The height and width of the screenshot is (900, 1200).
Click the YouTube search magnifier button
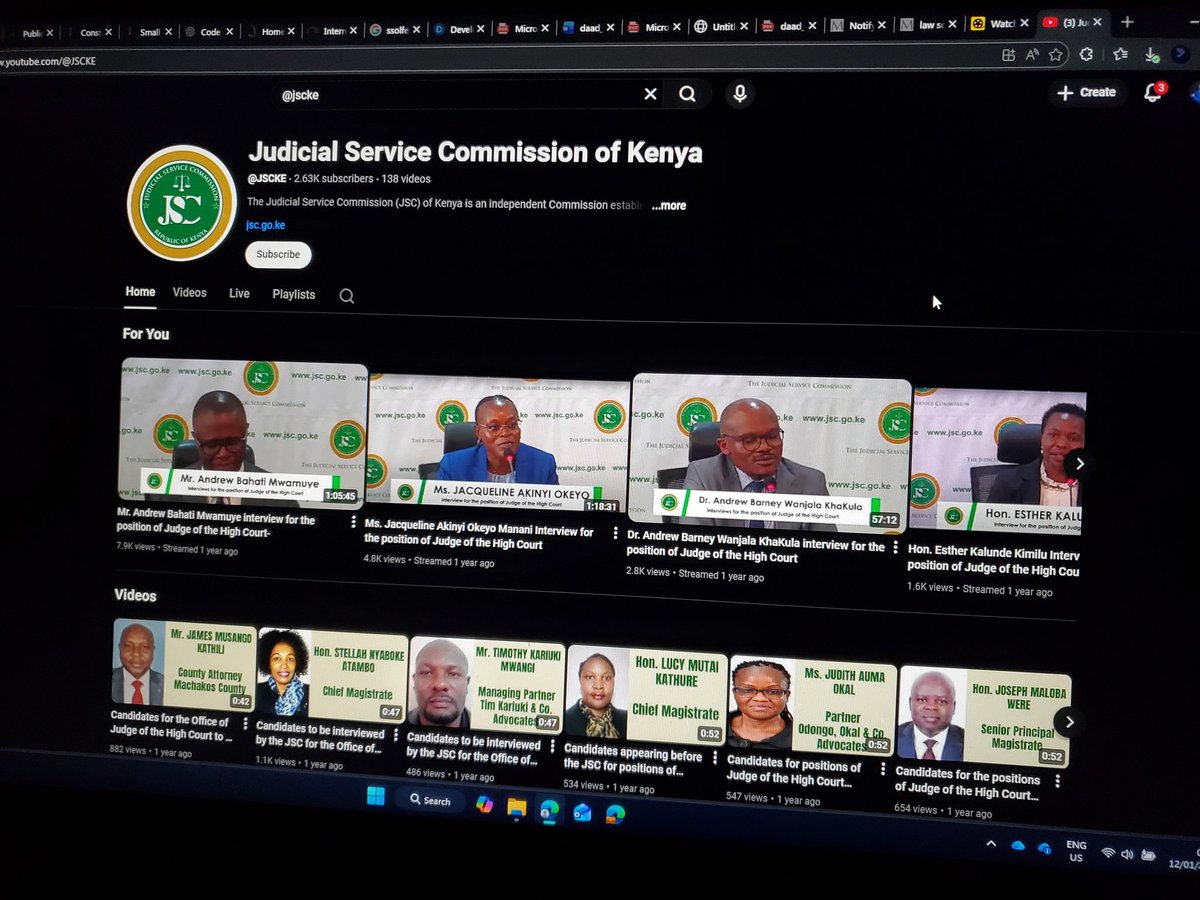[x=688, y=94]
